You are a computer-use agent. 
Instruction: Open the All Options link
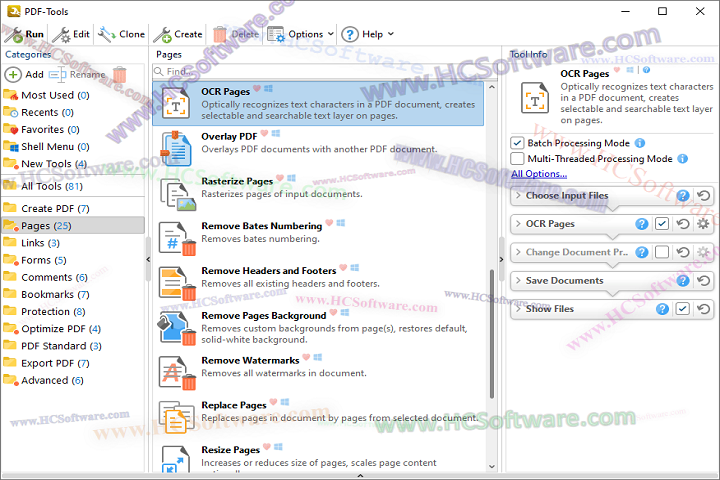point(539,174)
